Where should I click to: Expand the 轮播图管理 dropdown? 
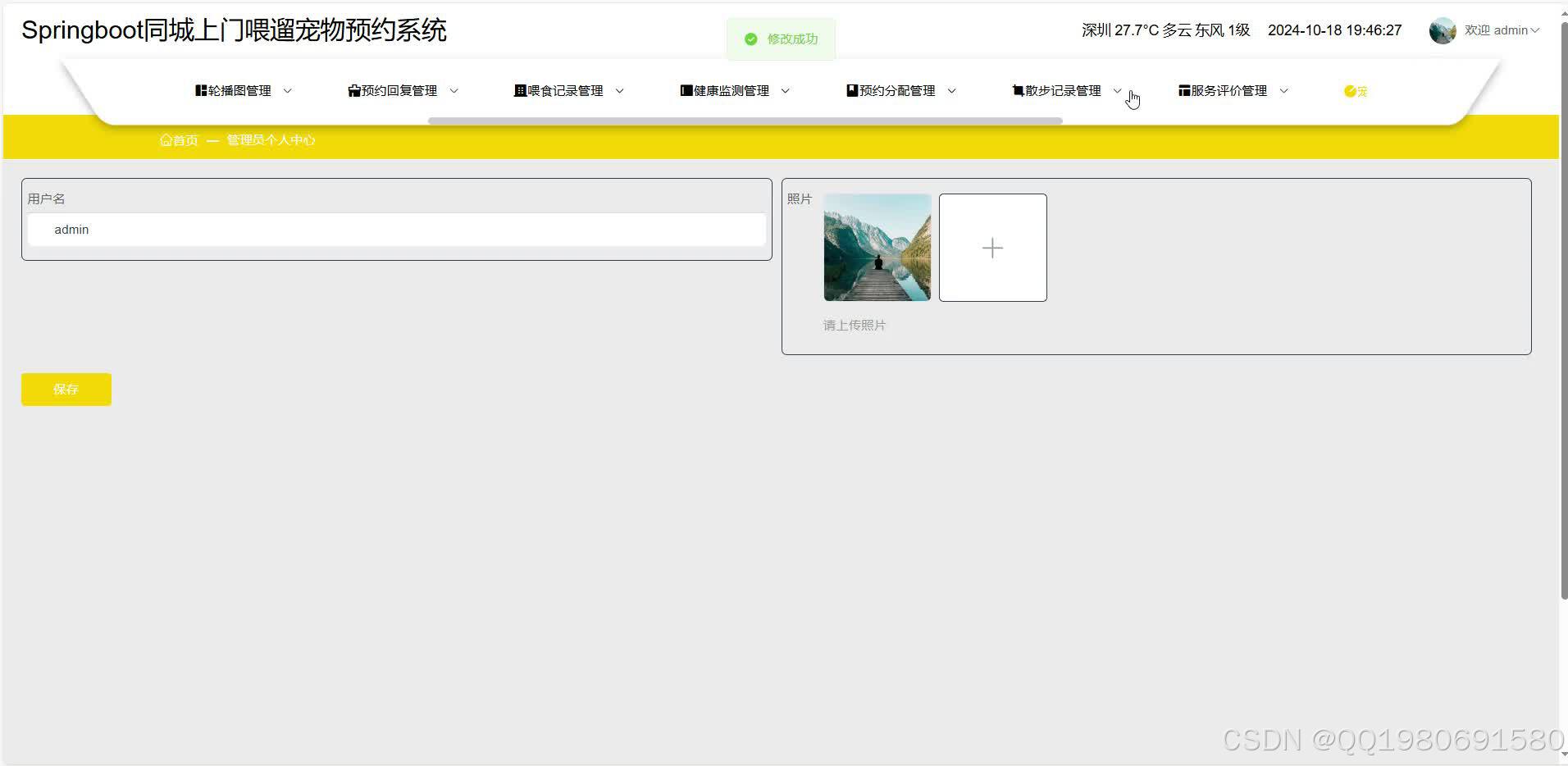288,91
